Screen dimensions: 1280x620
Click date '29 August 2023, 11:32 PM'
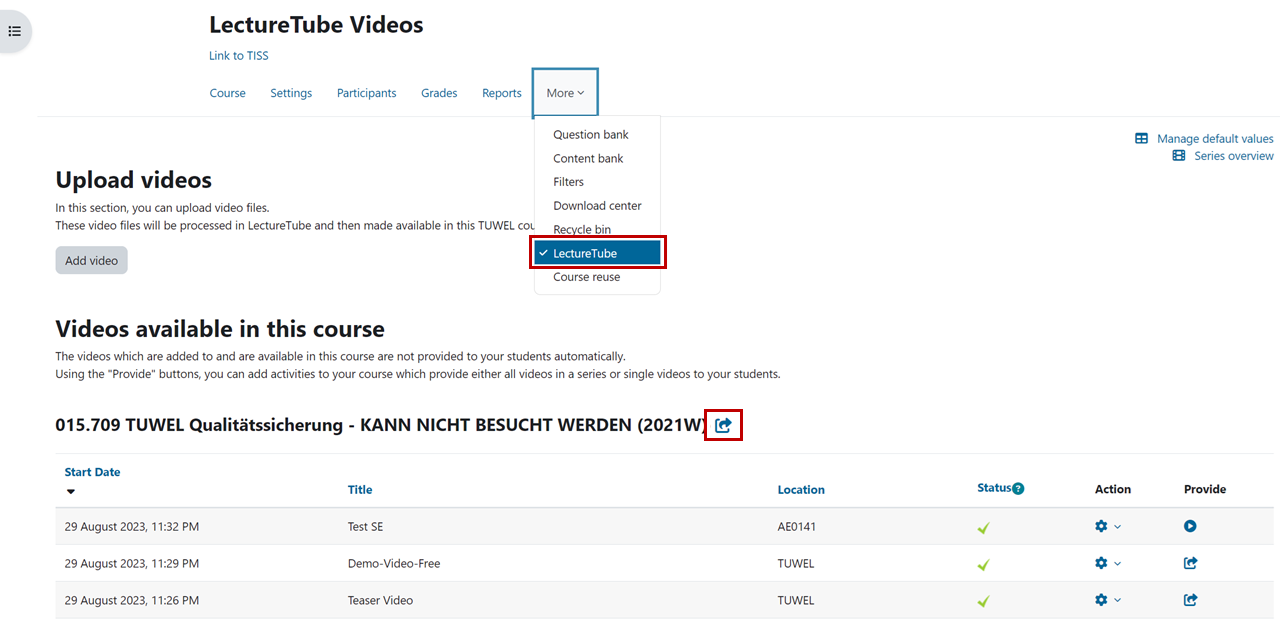click(x=132, y=526)
